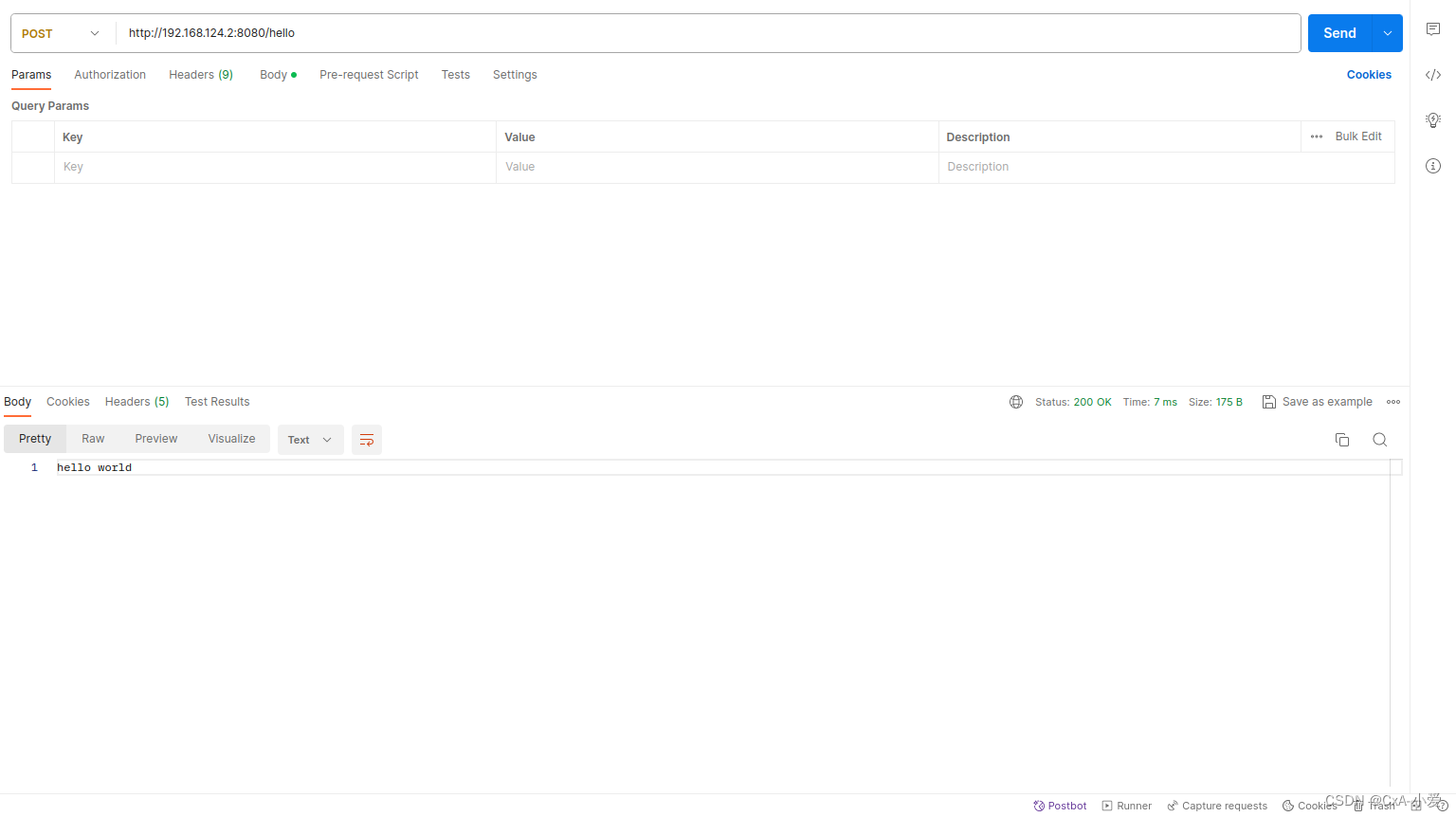The image size is (1456, 817).
Task: Open the comments icon in right sidebar
Action: [1433, 29]
